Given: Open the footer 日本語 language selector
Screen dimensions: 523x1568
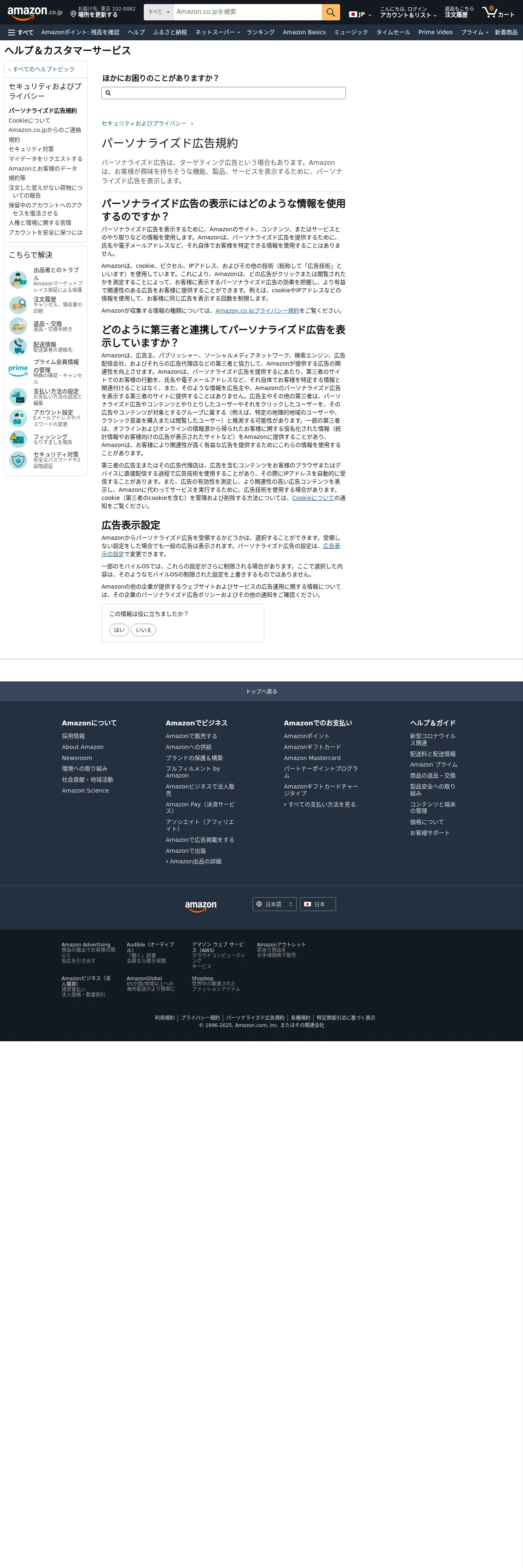Looking at the screenshot, I should pos(275,904).
